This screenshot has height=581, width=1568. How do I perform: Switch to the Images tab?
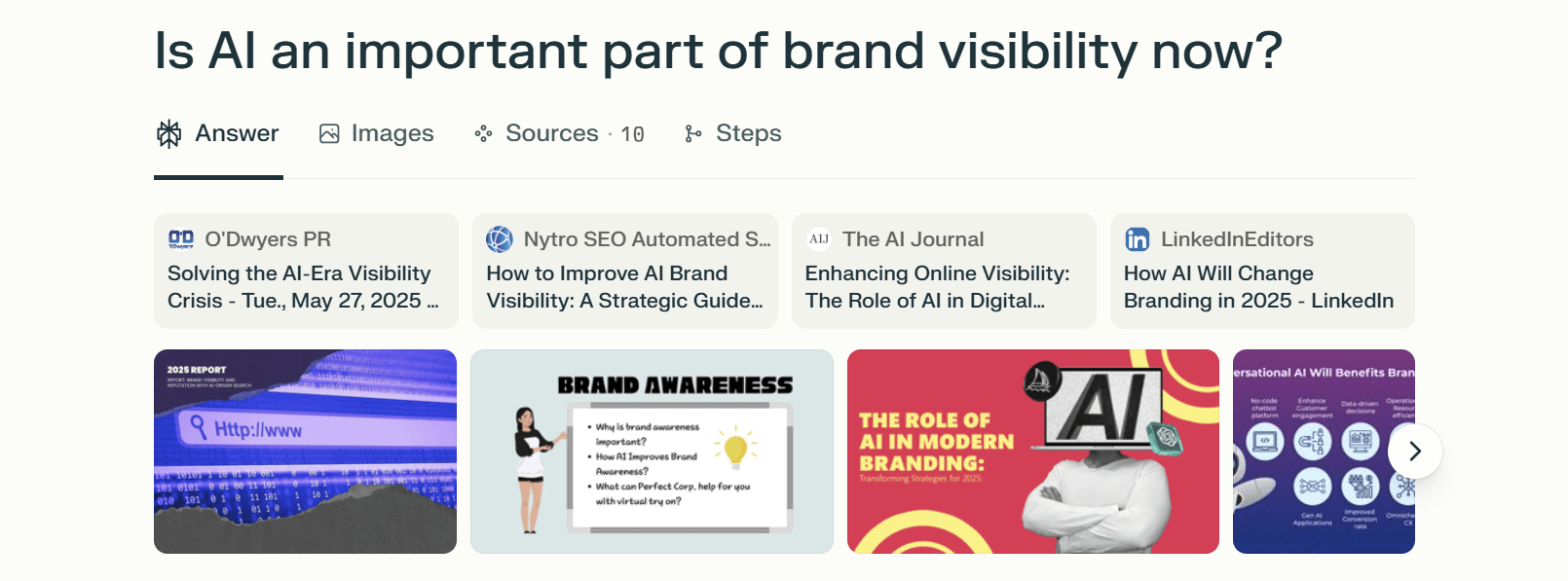point(392,133)
